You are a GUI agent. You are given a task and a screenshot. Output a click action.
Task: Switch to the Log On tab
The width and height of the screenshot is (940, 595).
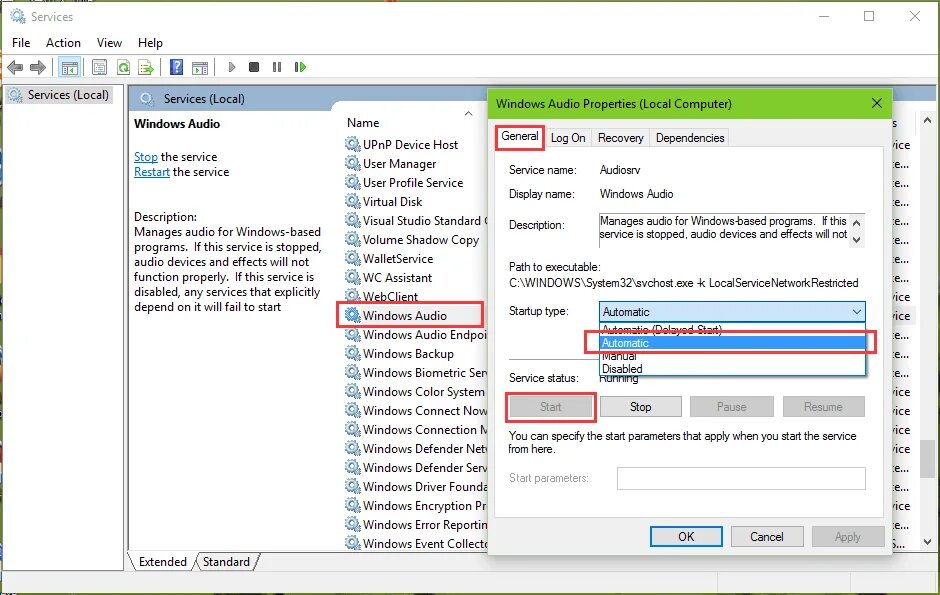coord(568,138)
